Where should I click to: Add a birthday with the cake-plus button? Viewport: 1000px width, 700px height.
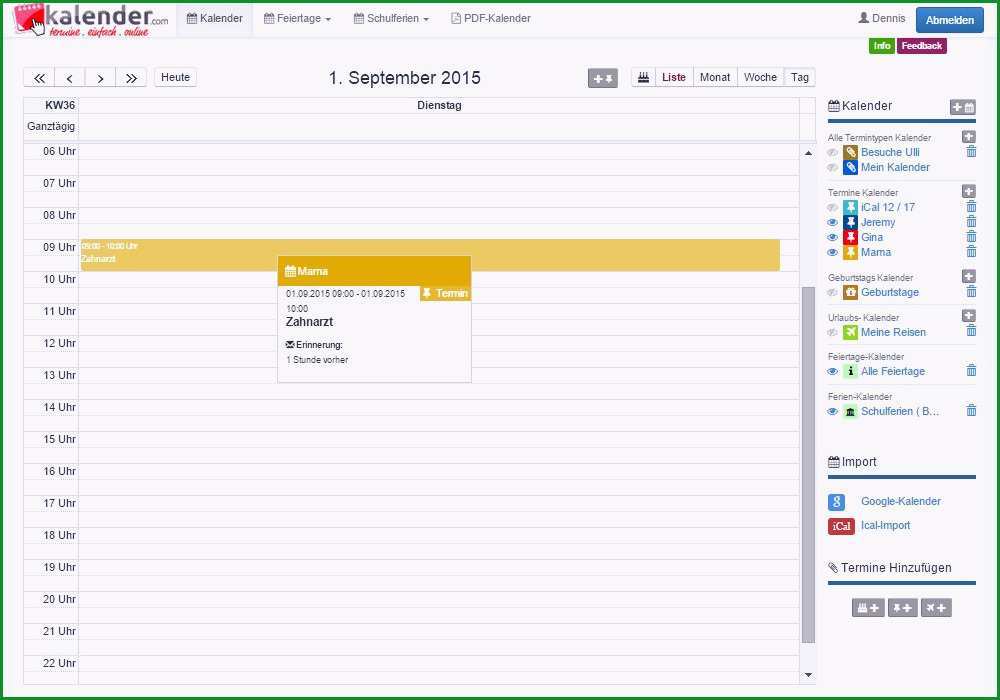click(x=868, y=608)
